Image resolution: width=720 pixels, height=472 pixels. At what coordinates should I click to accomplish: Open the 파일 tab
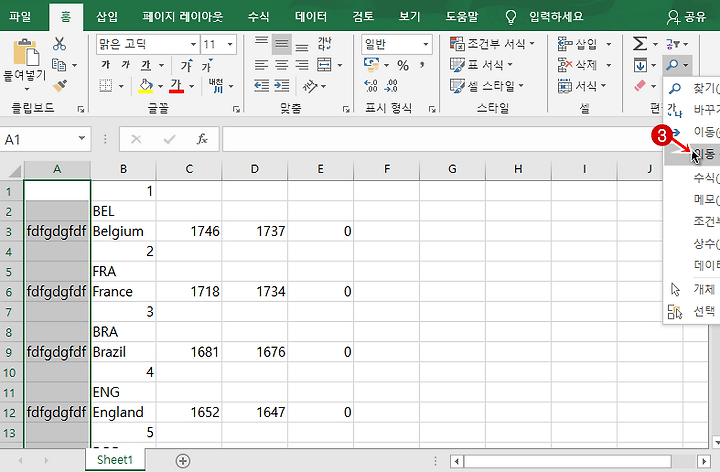point(20,17)
